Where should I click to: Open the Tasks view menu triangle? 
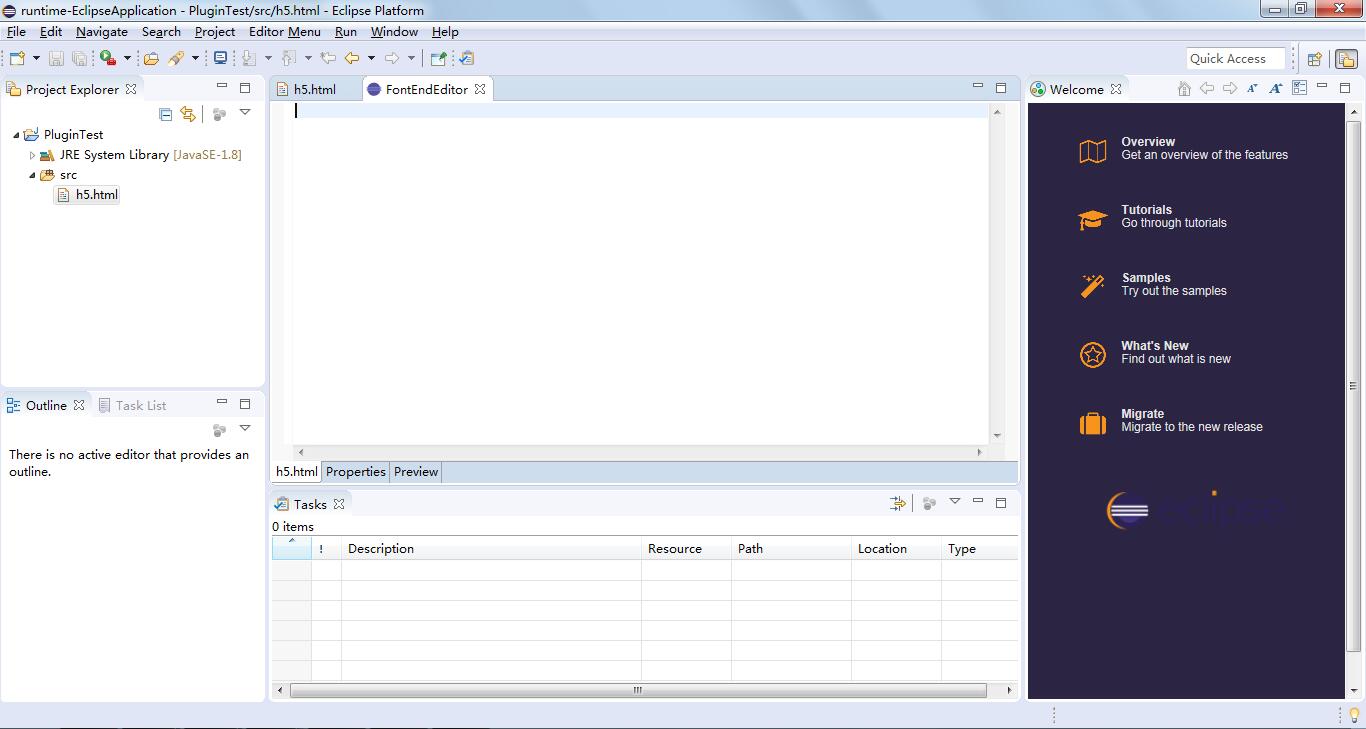(x=955, y=502)
